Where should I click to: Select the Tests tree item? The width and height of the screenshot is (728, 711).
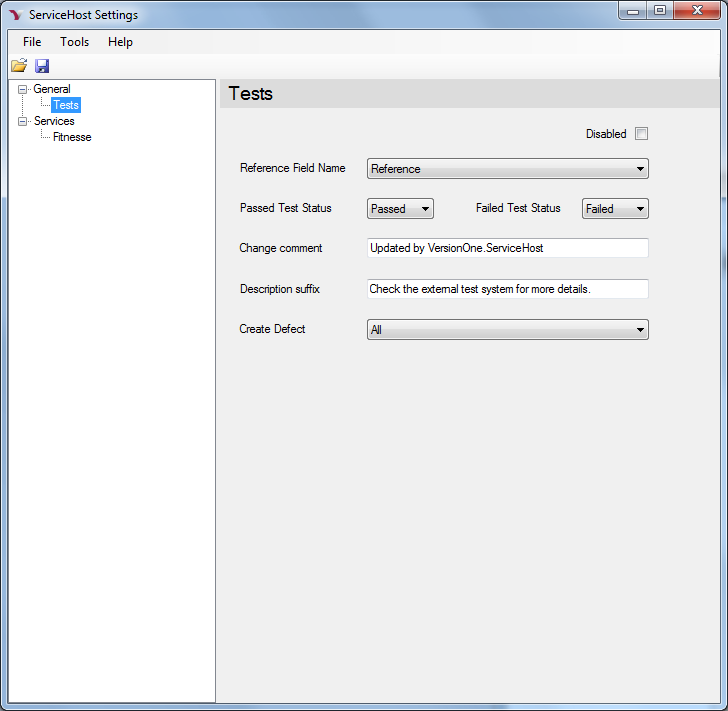66,105
